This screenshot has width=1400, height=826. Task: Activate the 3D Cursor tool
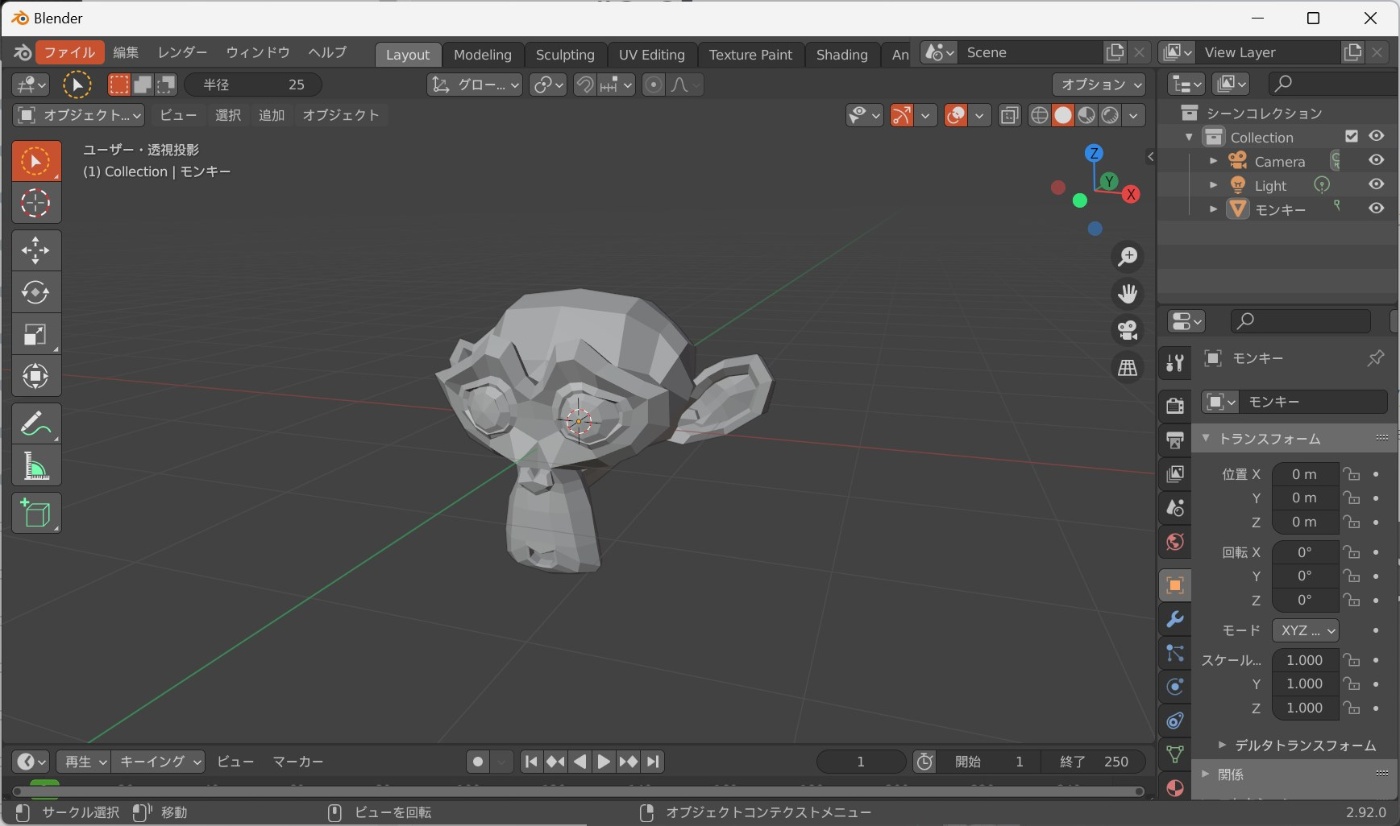point(36,203)
